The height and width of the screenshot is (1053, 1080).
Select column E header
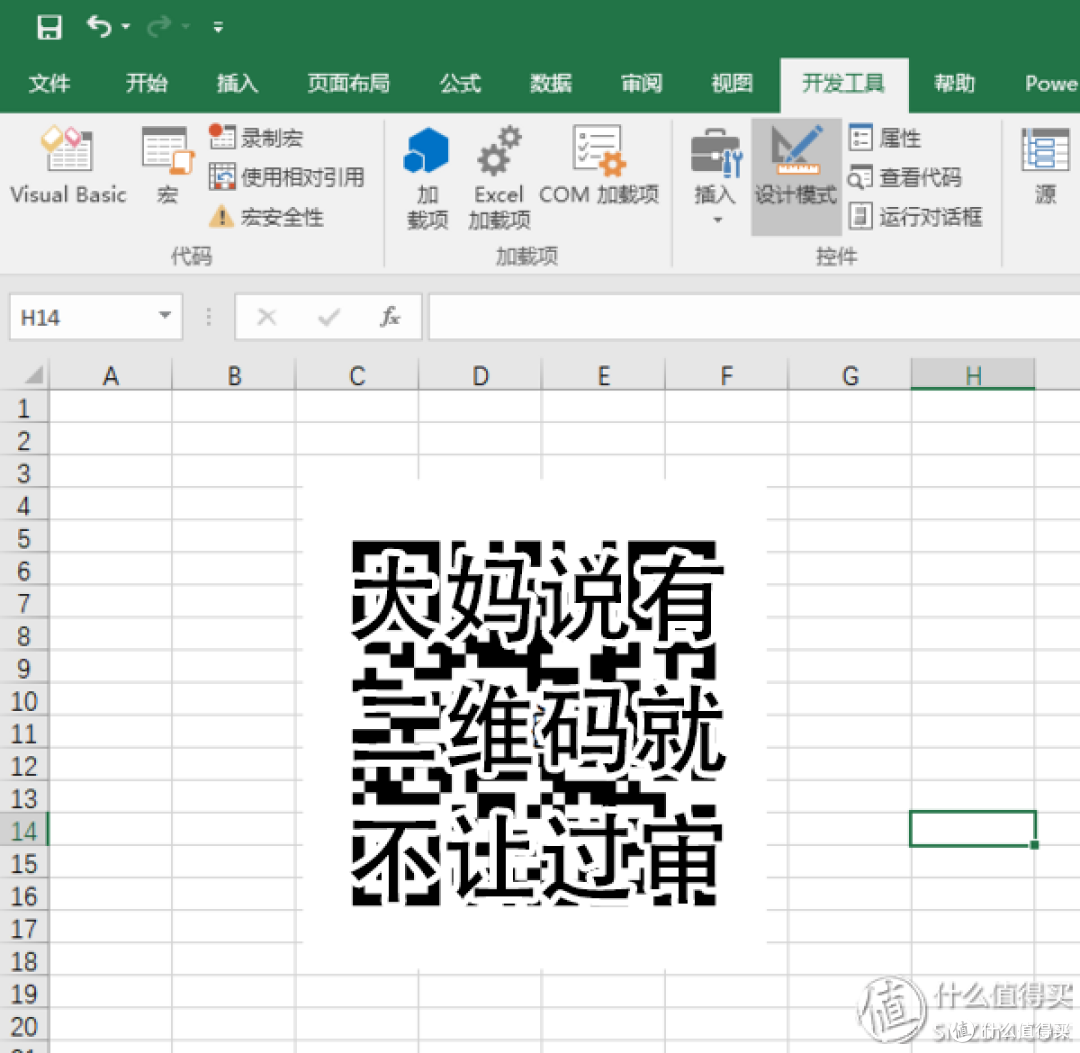point(603,376)
